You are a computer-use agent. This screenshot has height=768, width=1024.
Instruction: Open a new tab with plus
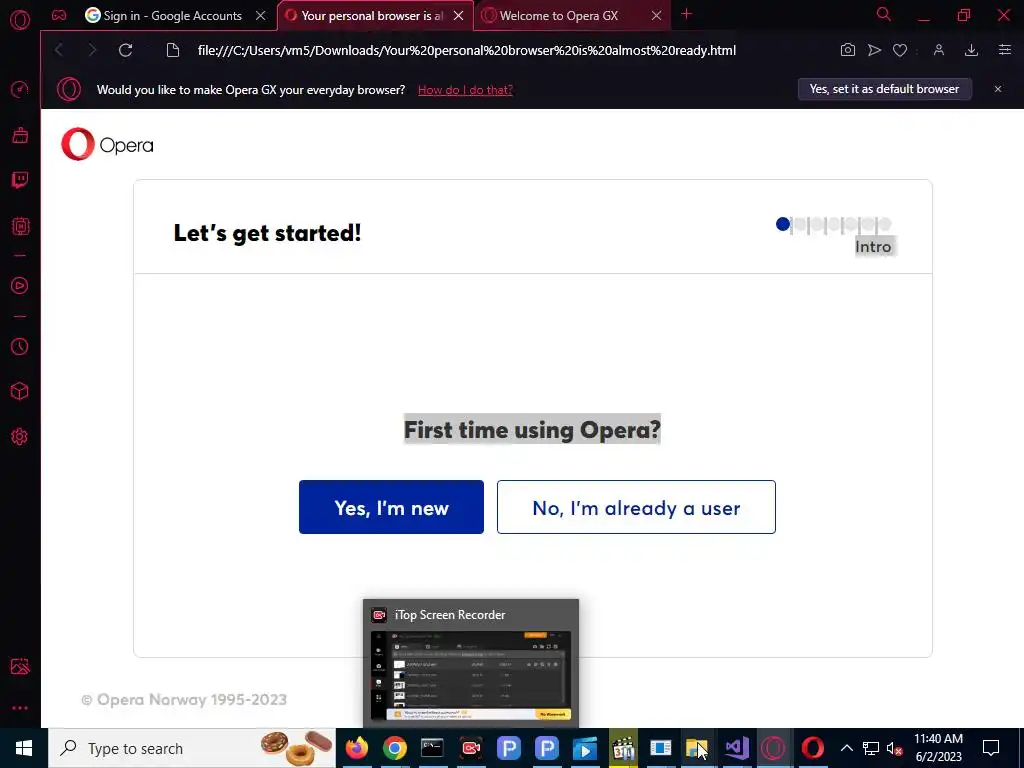[x=686, y=14]
